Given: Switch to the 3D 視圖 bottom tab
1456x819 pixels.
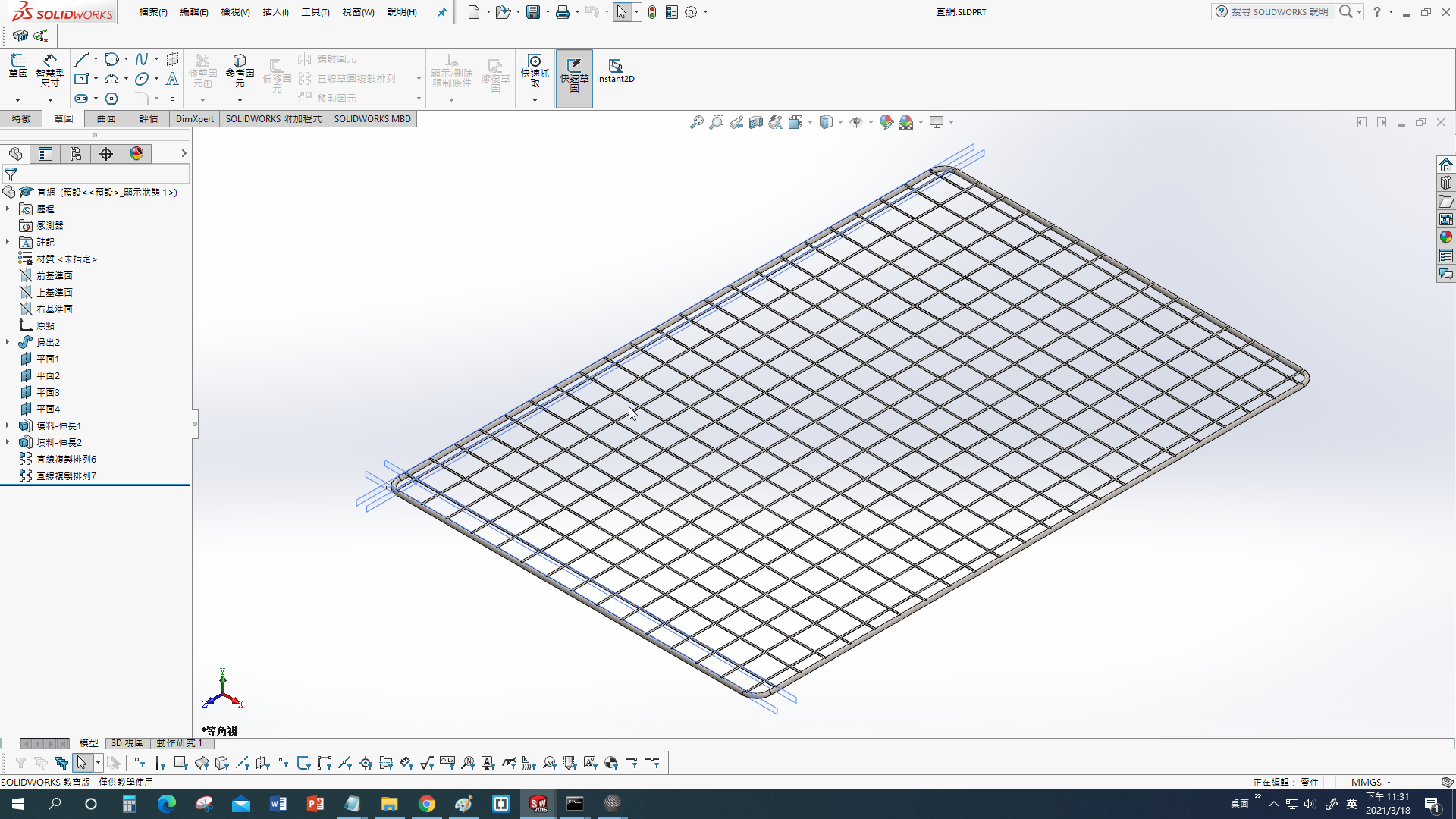Looking at the screenshot, I should tap(127, 743).
